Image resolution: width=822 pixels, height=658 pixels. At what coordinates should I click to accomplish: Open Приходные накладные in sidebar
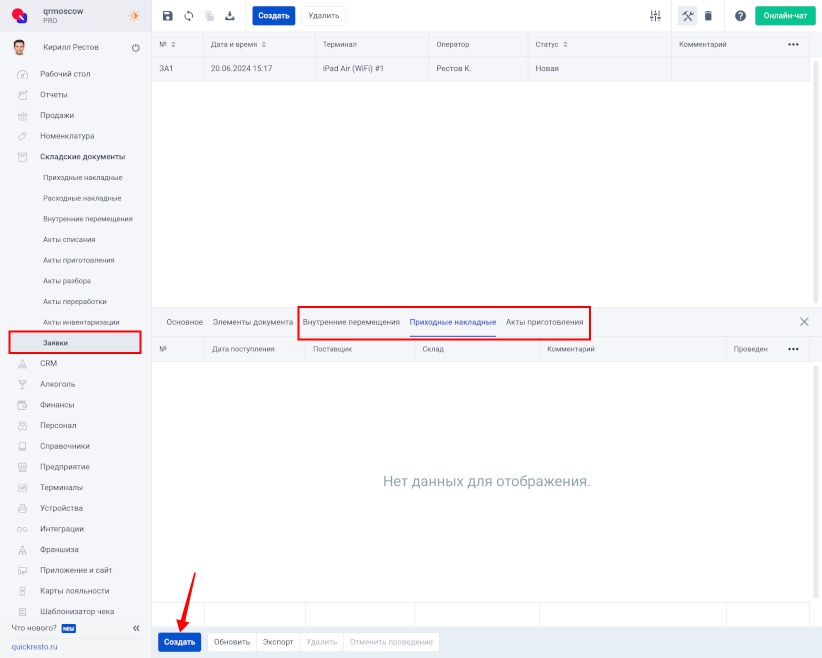coord(83,177)
